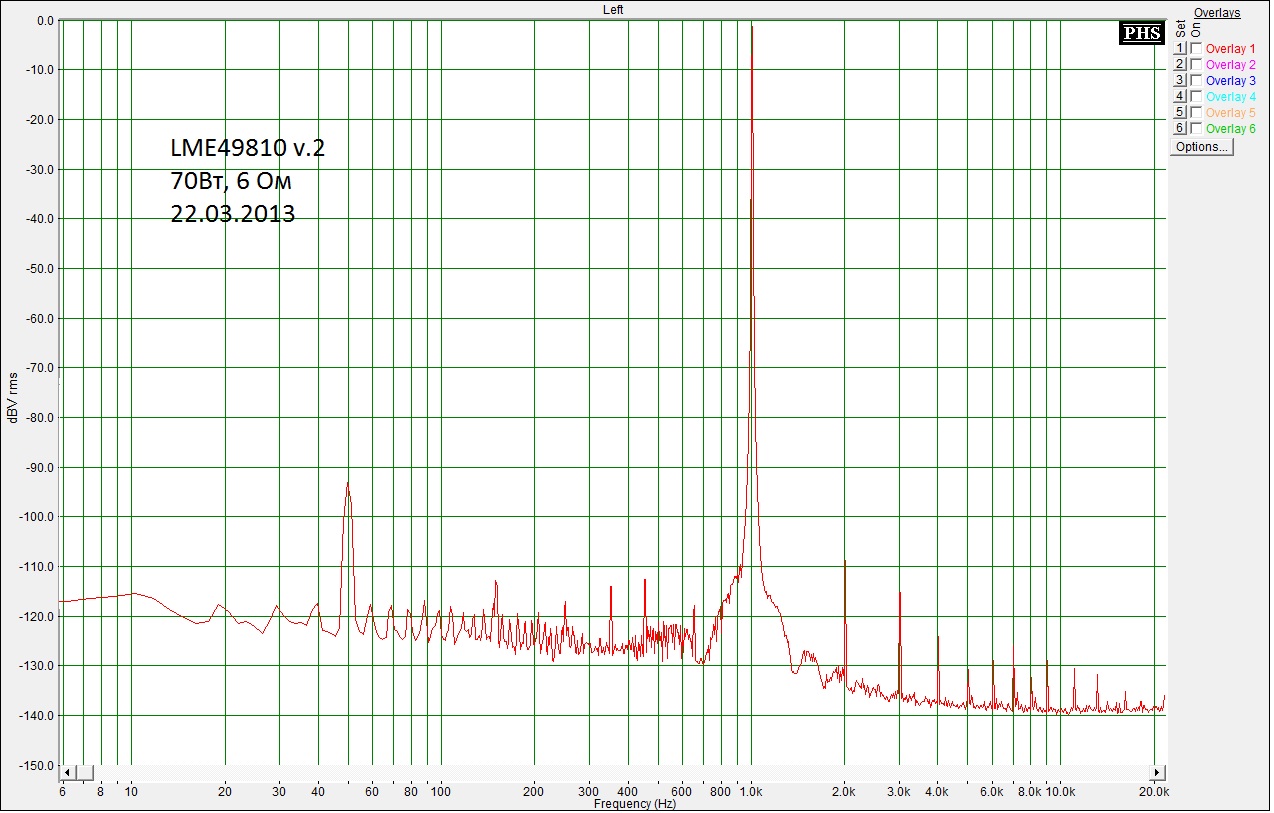Set Overlay 1 with the '1' button
The width and height of the screenshot is (1274, 813).
point(1180,49)
